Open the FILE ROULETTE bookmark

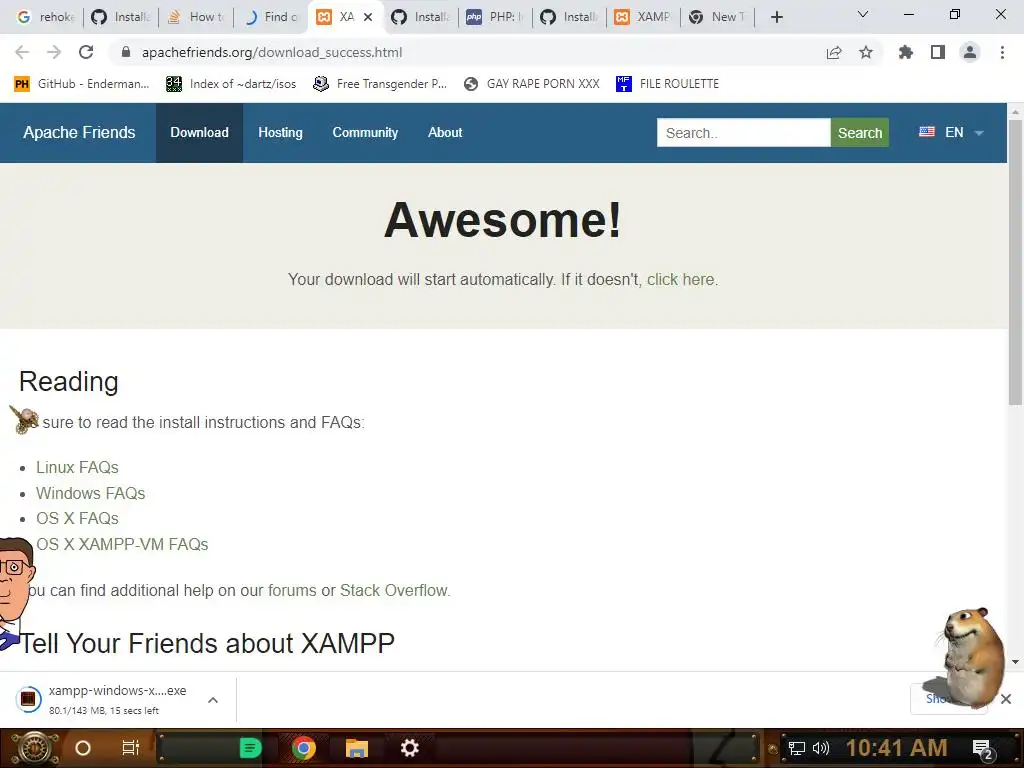tap(667, 84)
